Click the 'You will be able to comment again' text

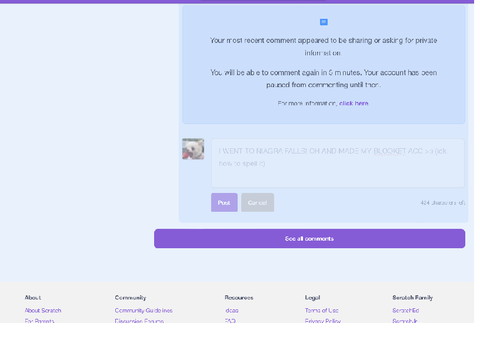[323, 79]
